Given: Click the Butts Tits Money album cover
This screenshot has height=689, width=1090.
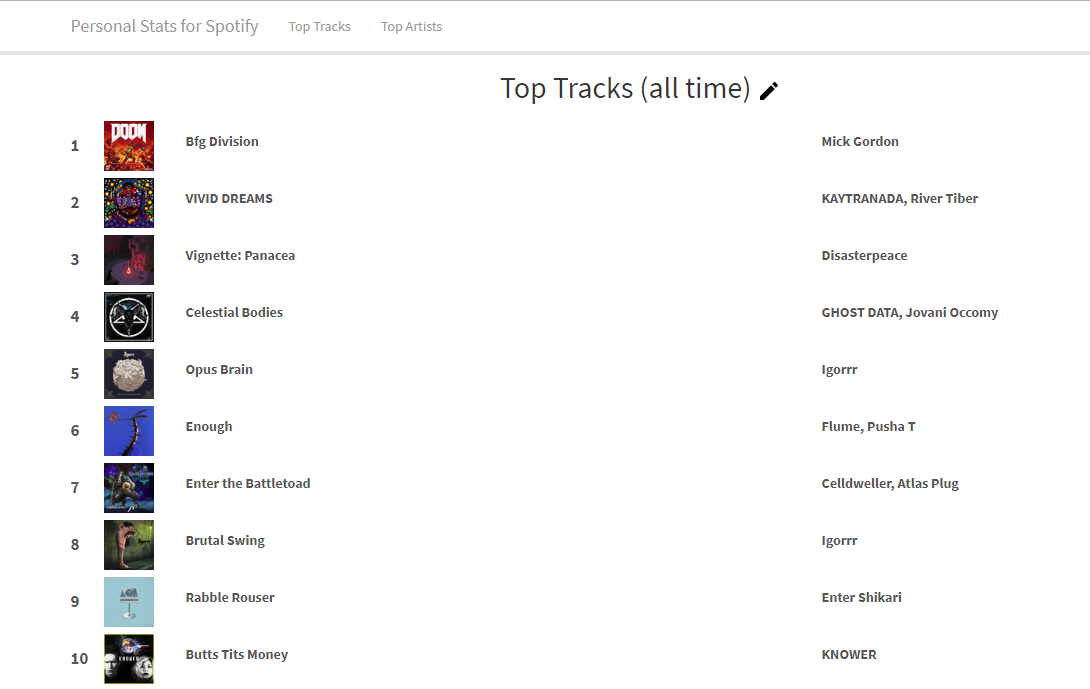Looking at the screenshot, I should [129, 659].
